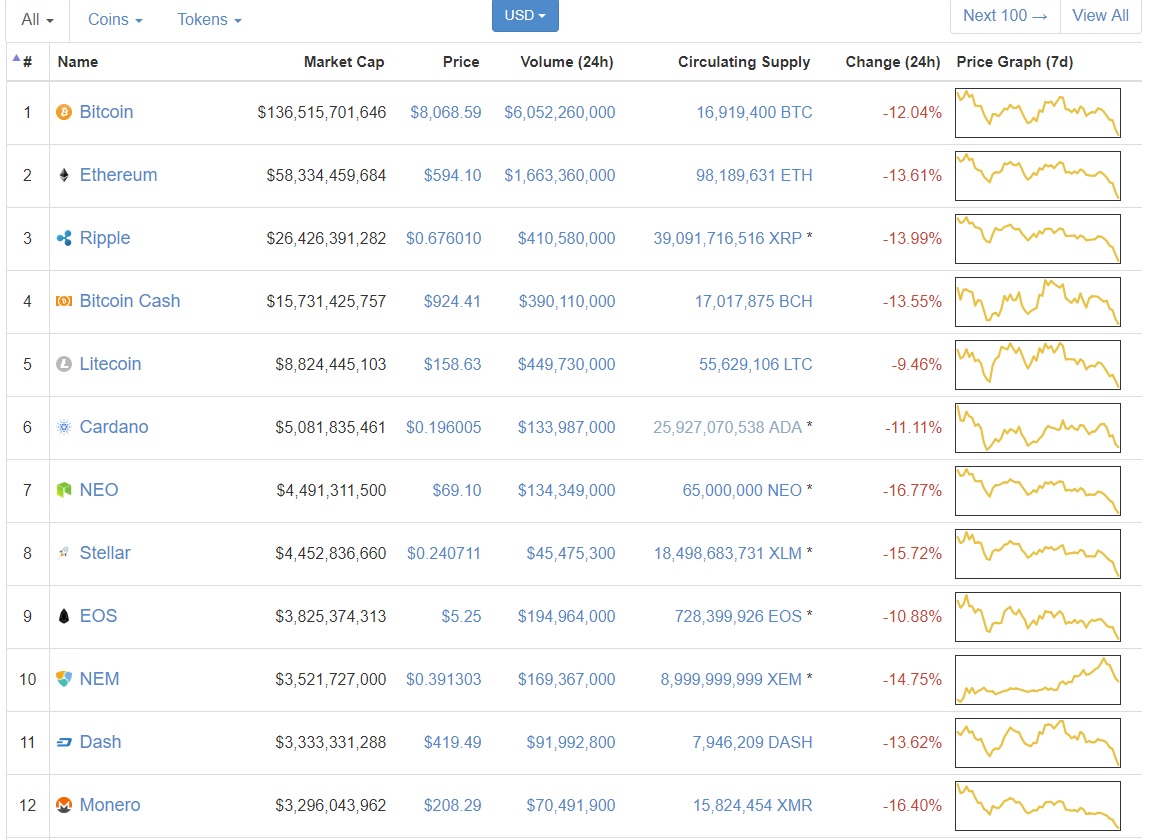Sort table by Market Cap column
Screen dimensions: 1149x840
(344, 62)
